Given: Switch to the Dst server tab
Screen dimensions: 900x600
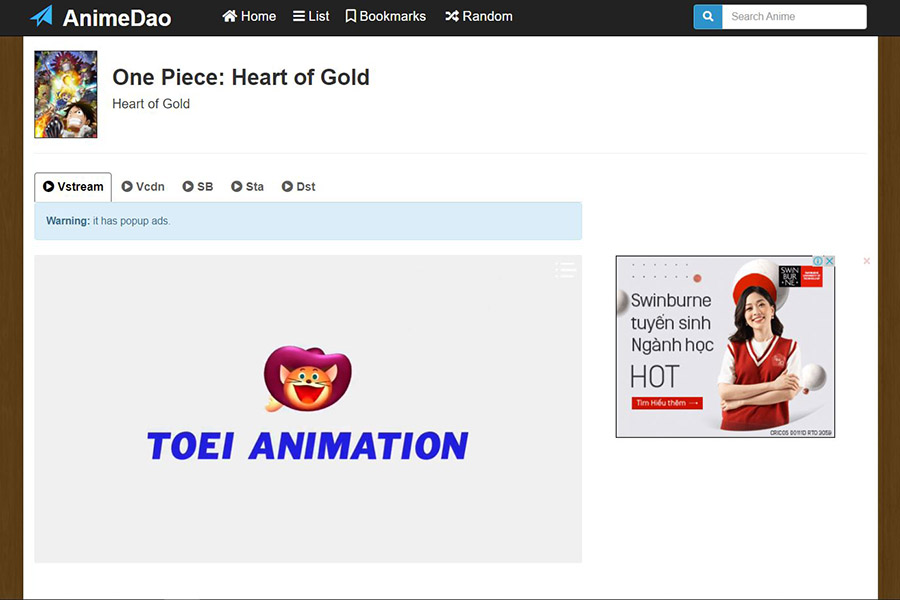Looking at the screenshot, I should [x=298, y=187].
